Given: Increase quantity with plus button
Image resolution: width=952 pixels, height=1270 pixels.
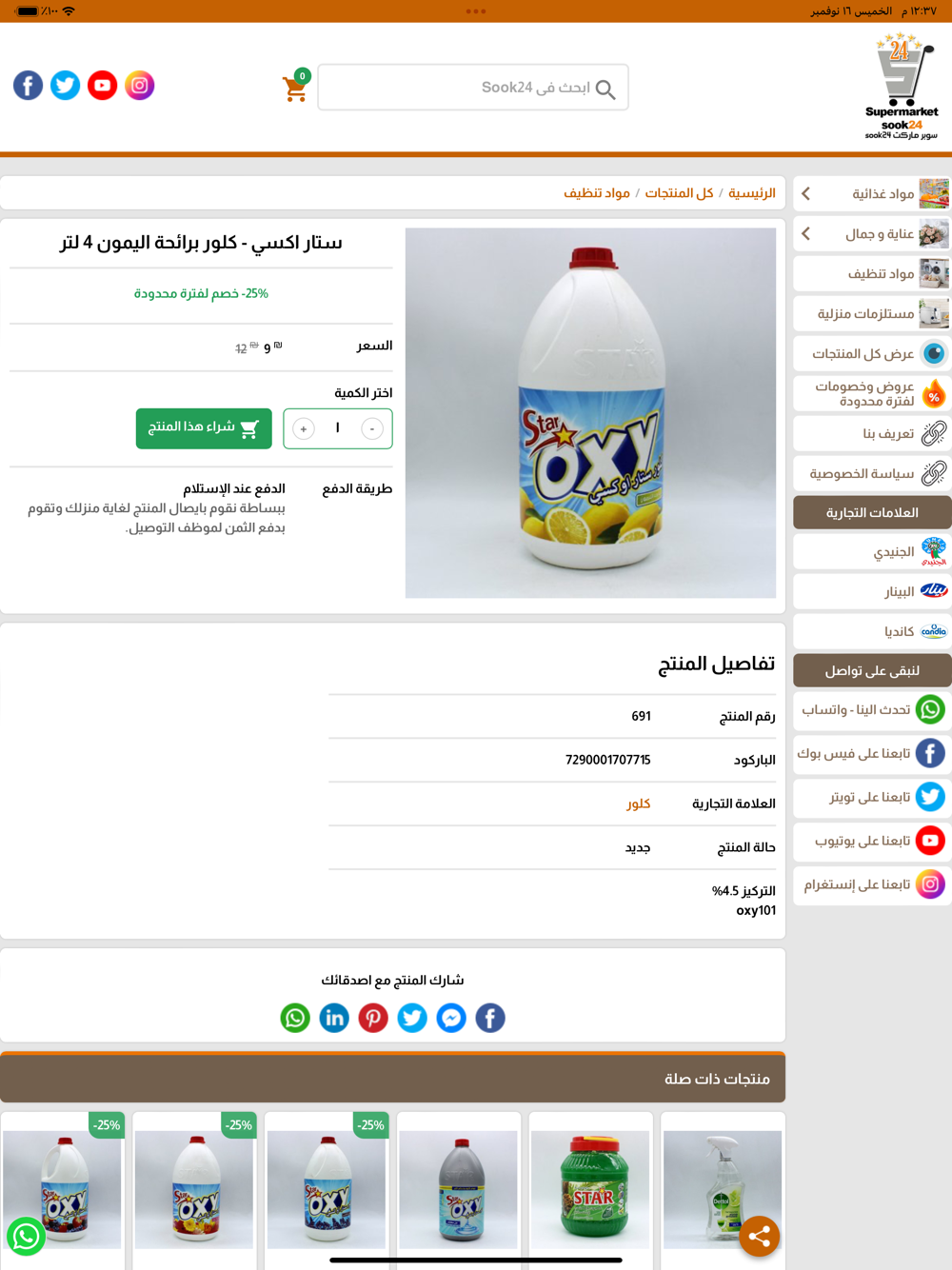Looking at the screenshot, I should [304, 429].
